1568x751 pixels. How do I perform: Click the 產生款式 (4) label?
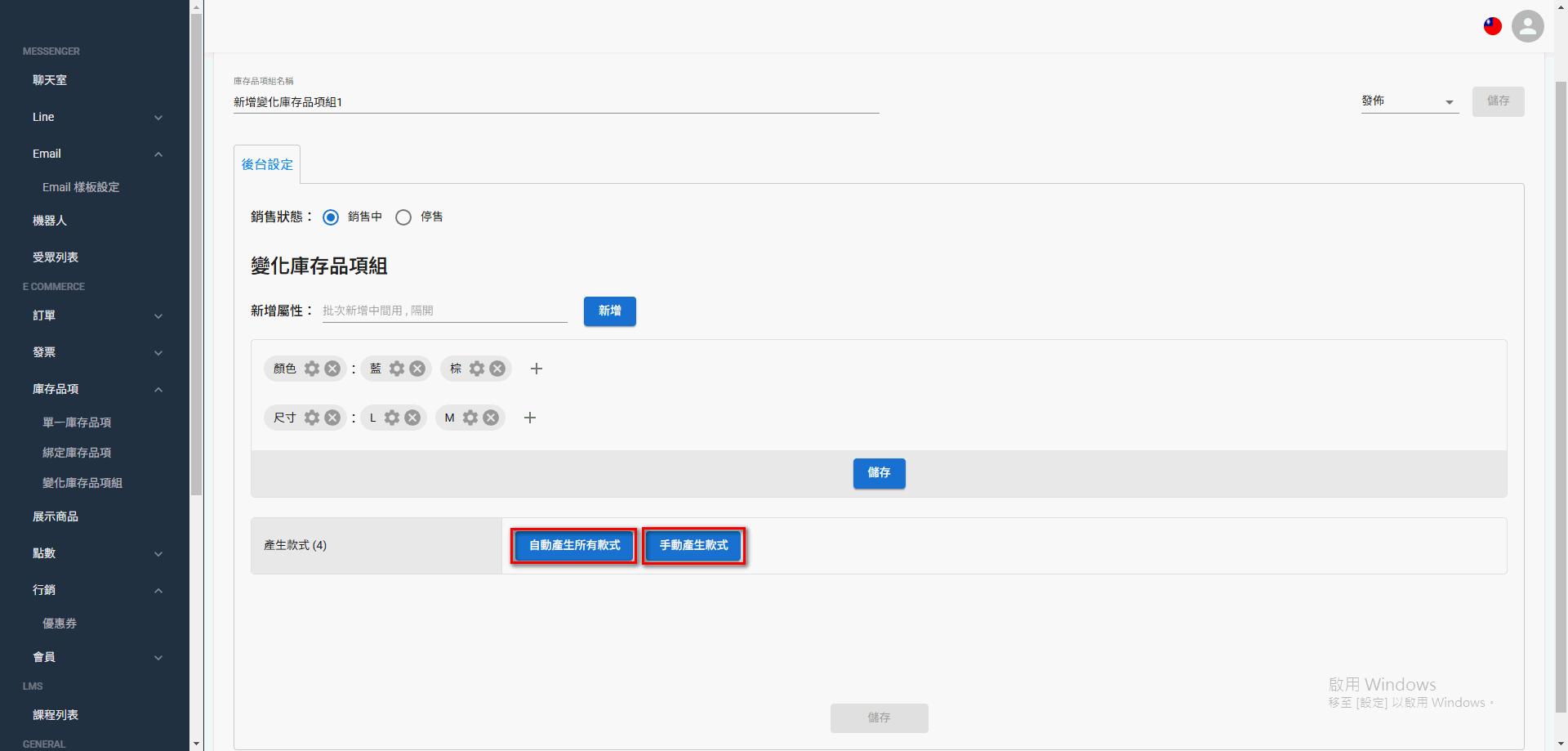(x=295, y=546)
